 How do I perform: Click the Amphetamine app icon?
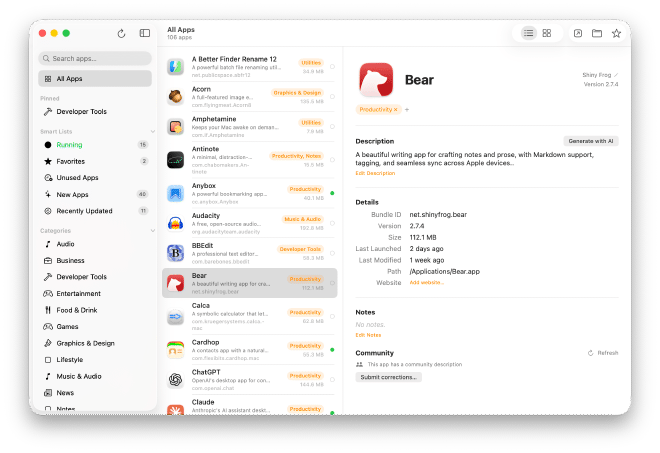tap(176, 126)
